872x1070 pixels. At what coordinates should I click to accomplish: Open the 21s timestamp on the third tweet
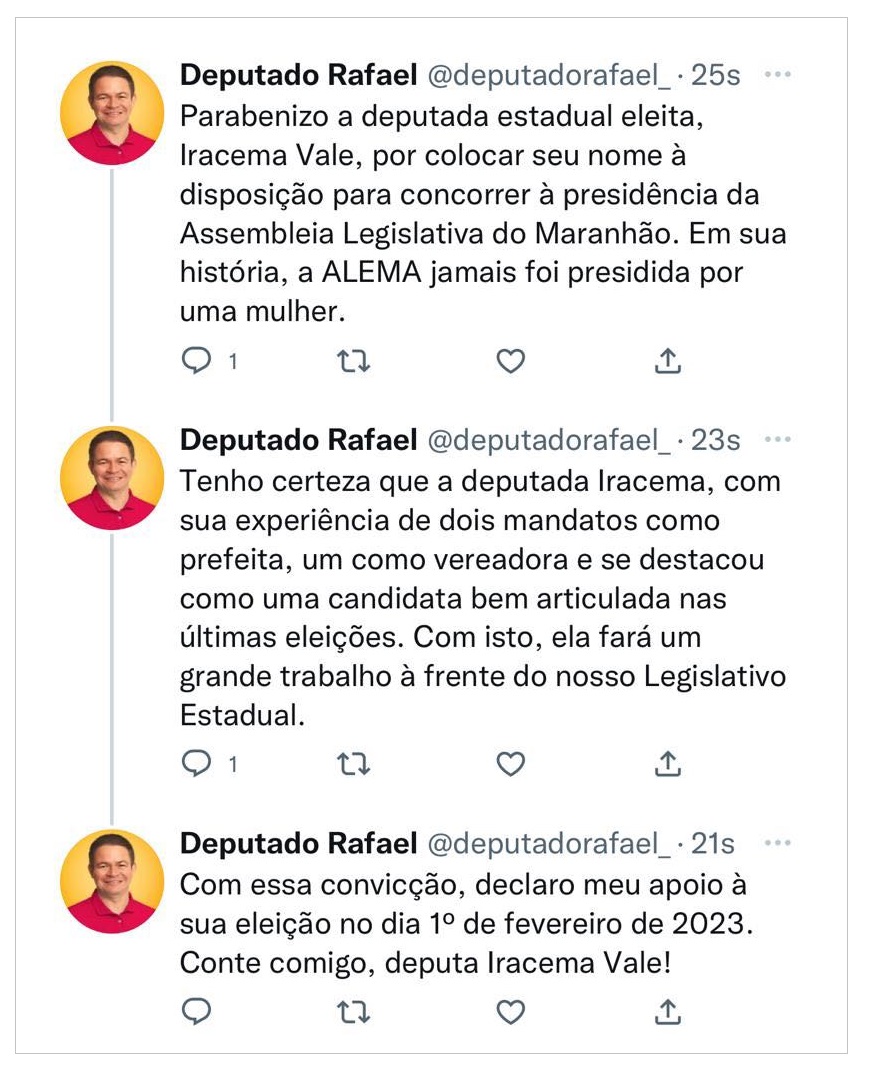pos(713,844)
